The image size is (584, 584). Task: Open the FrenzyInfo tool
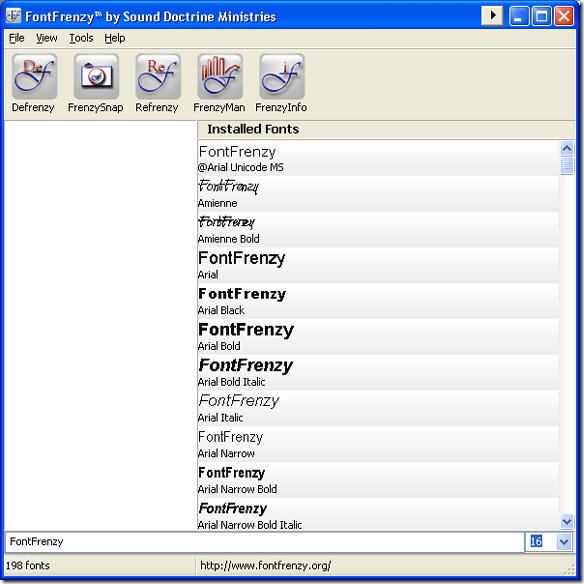[x=281, y=83]
